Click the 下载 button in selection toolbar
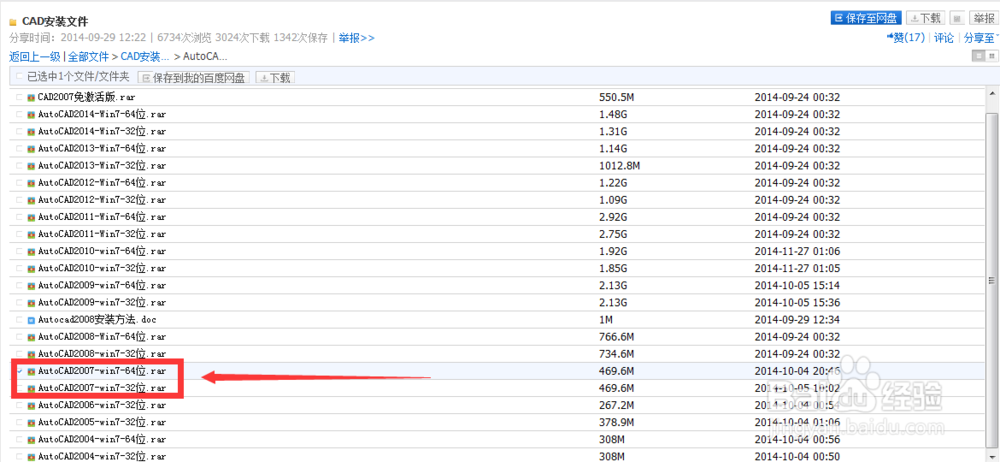This screenshot has width=1000, height=462. click(275, 78)
